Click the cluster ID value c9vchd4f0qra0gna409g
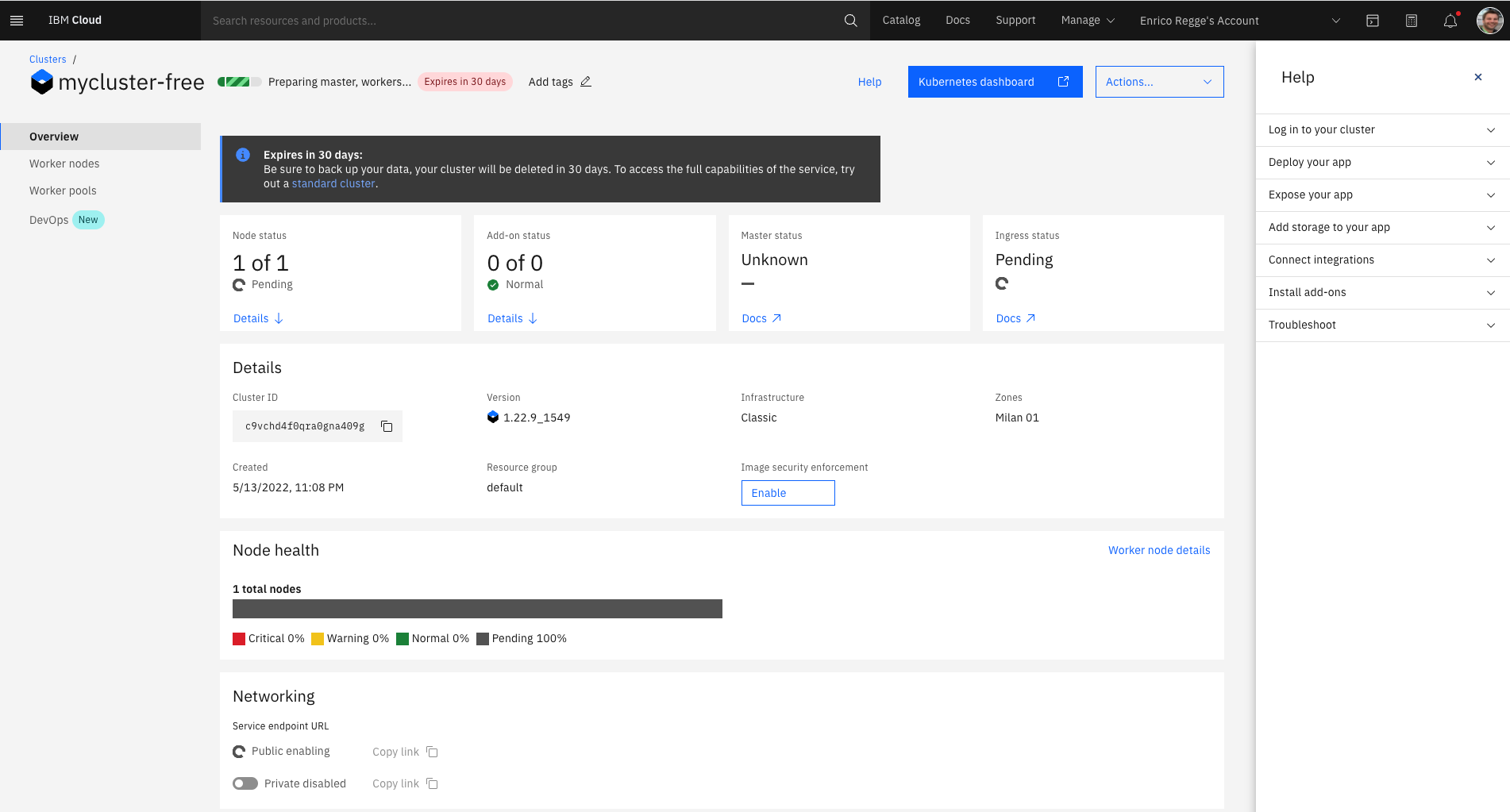Screen dimensions: 1510x812 tap(305, 426)
